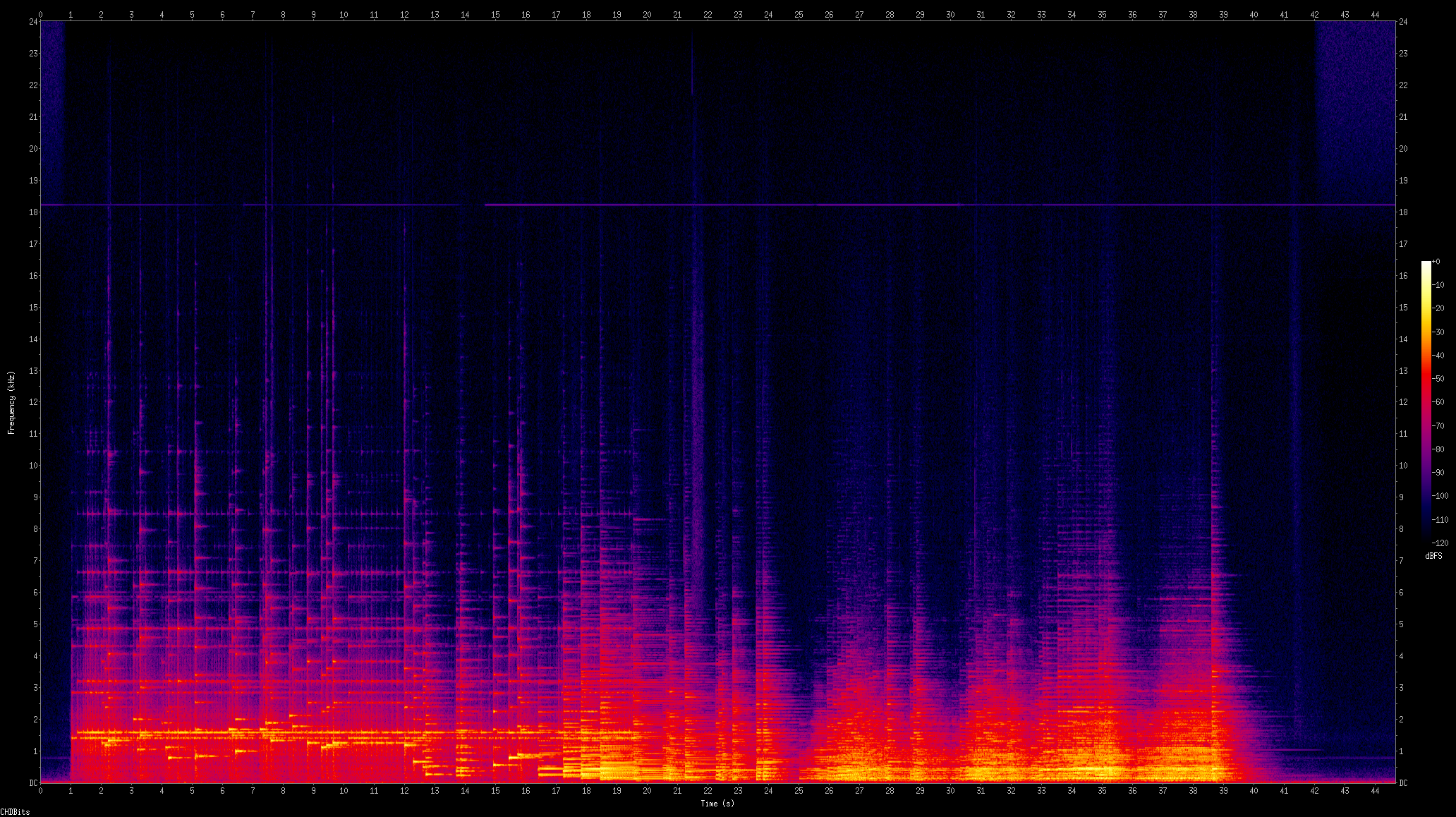Click the 24 kHz label on right frequency axis
Screen dimensions: 1456x817
[x=1403, y=22]
